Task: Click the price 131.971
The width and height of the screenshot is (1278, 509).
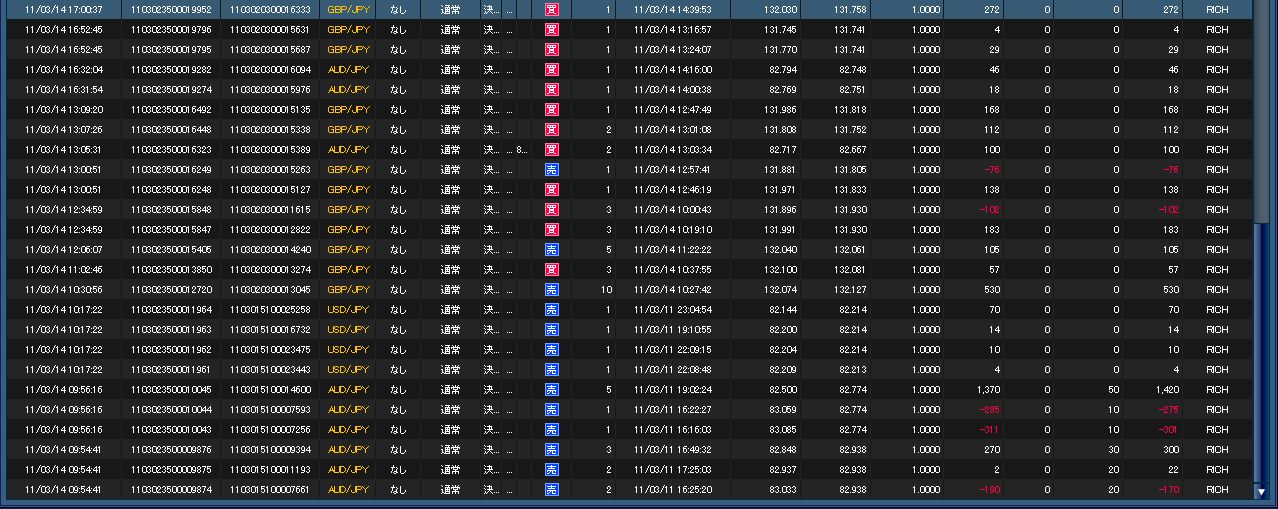Action: (780, 190)
